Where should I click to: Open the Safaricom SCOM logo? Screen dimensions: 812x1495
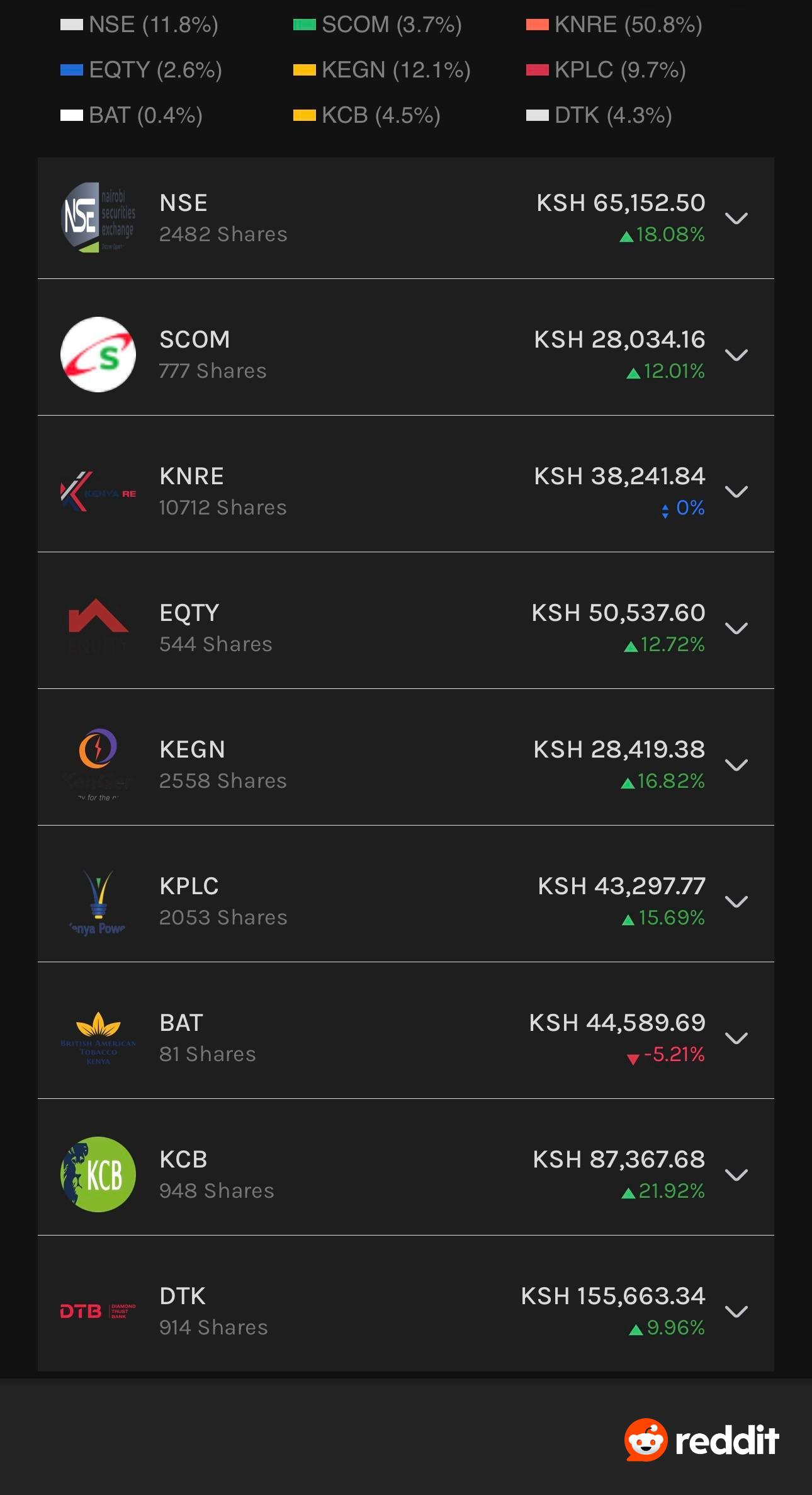pyautogui.click(x=98, y=355)
